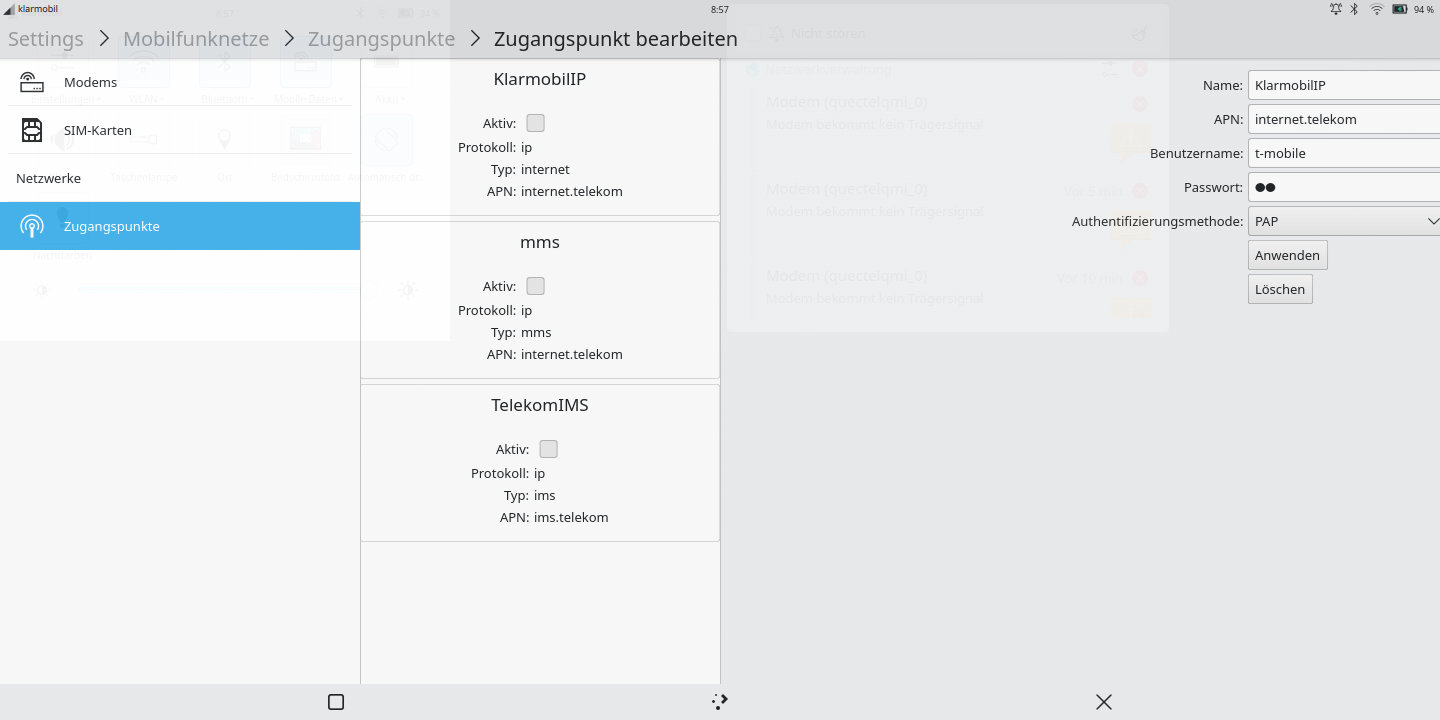The width and height of the screenshot is (1440, 720).
Task: Click the APN text field
Action: [1344, 119]
